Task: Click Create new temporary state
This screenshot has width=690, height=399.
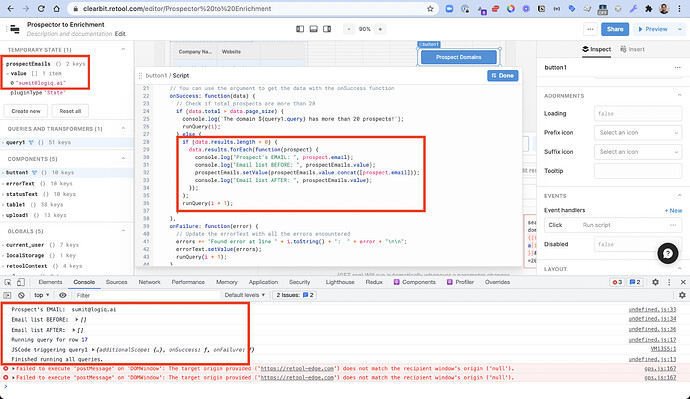Action: [x=26, y=111]
